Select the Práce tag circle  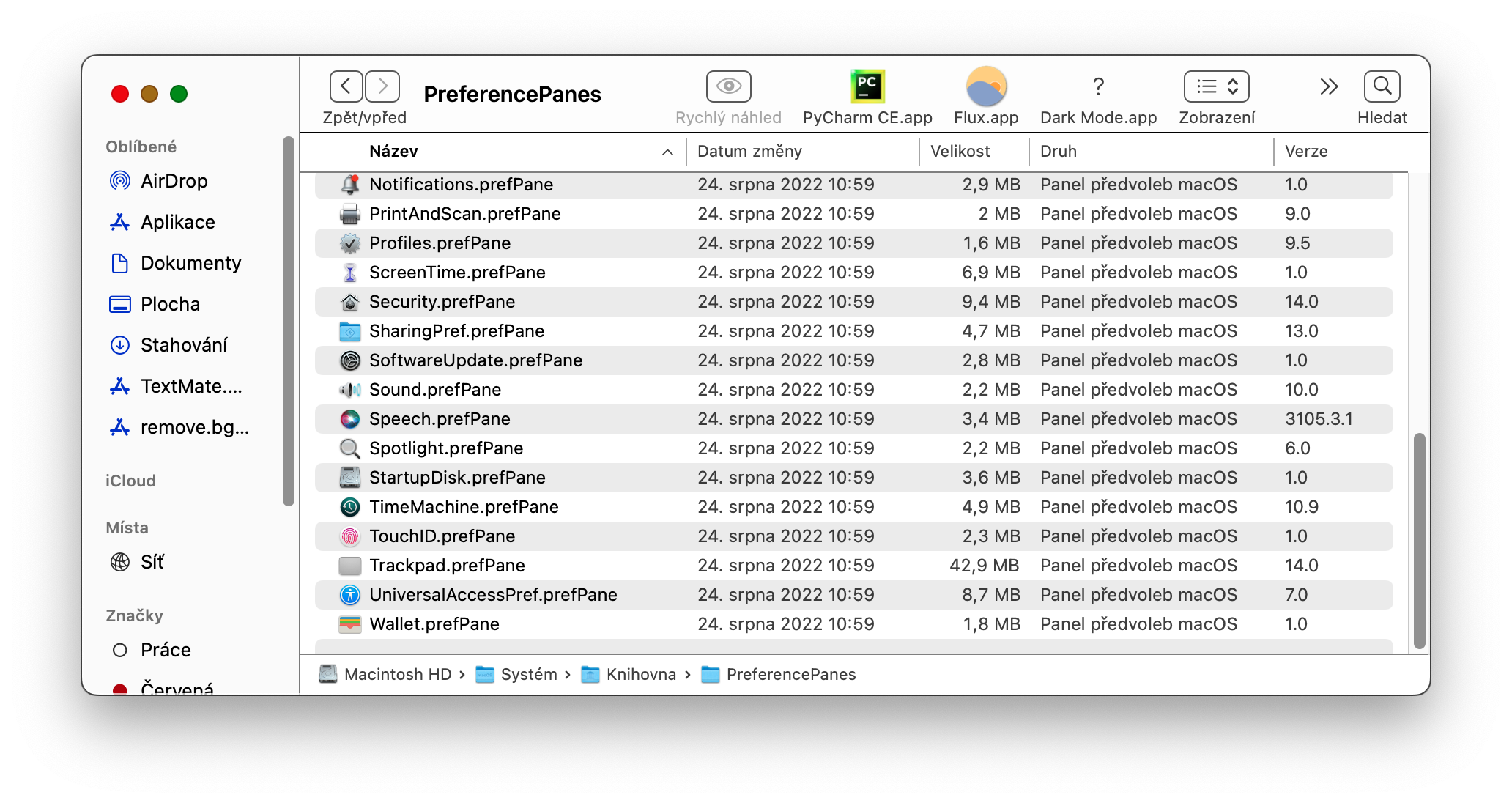(120, 650)
